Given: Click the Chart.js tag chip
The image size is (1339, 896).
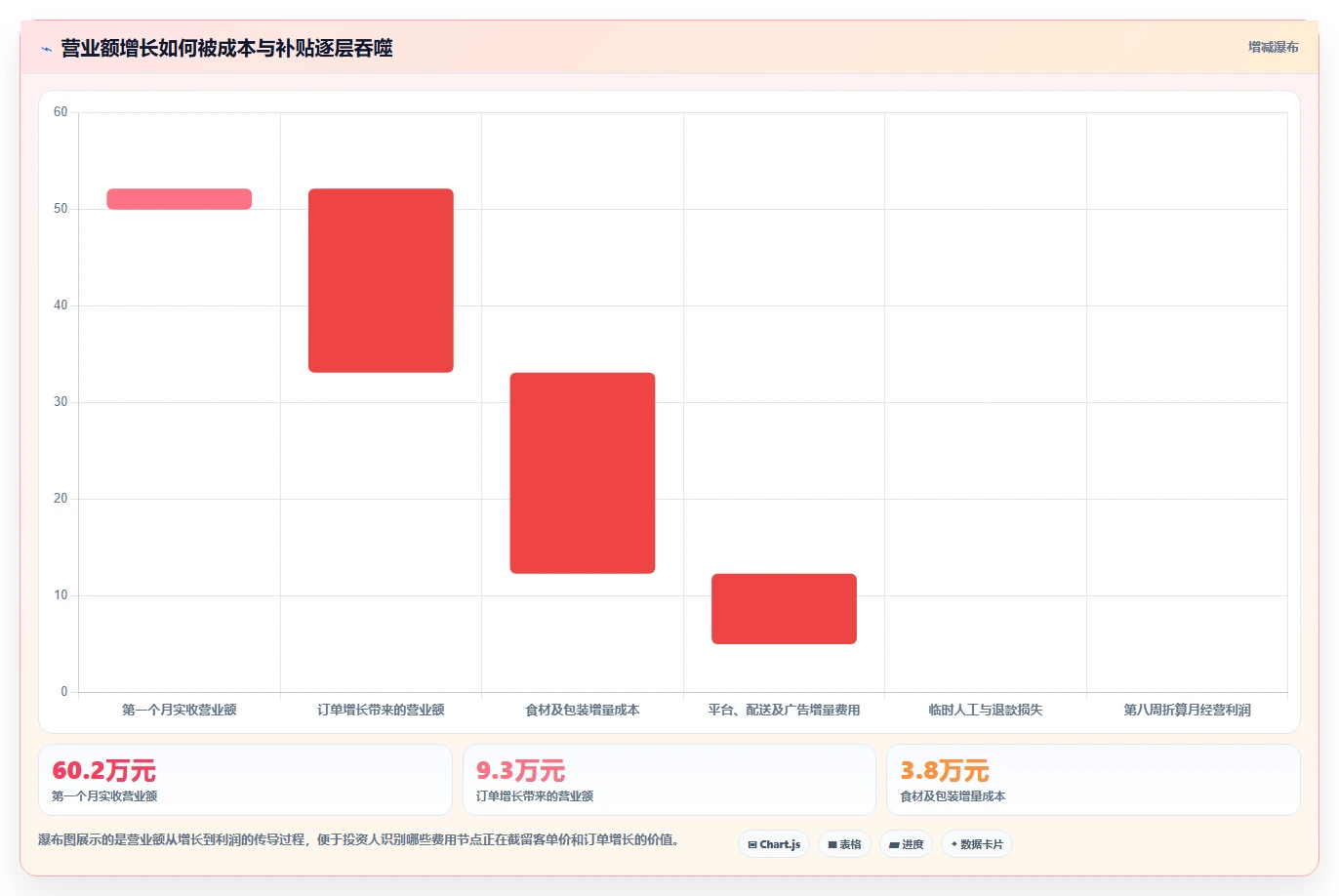Looking at the screenshot, I should point(774,844).
